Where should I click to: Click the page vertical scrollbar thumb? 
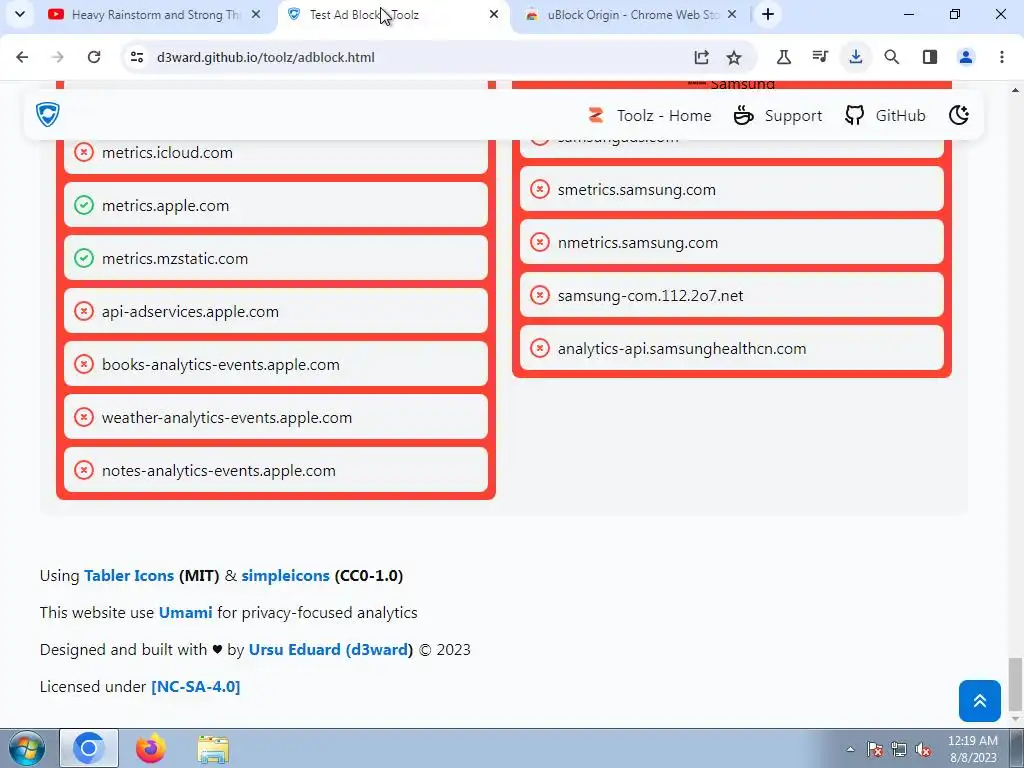coord(1015,683)
